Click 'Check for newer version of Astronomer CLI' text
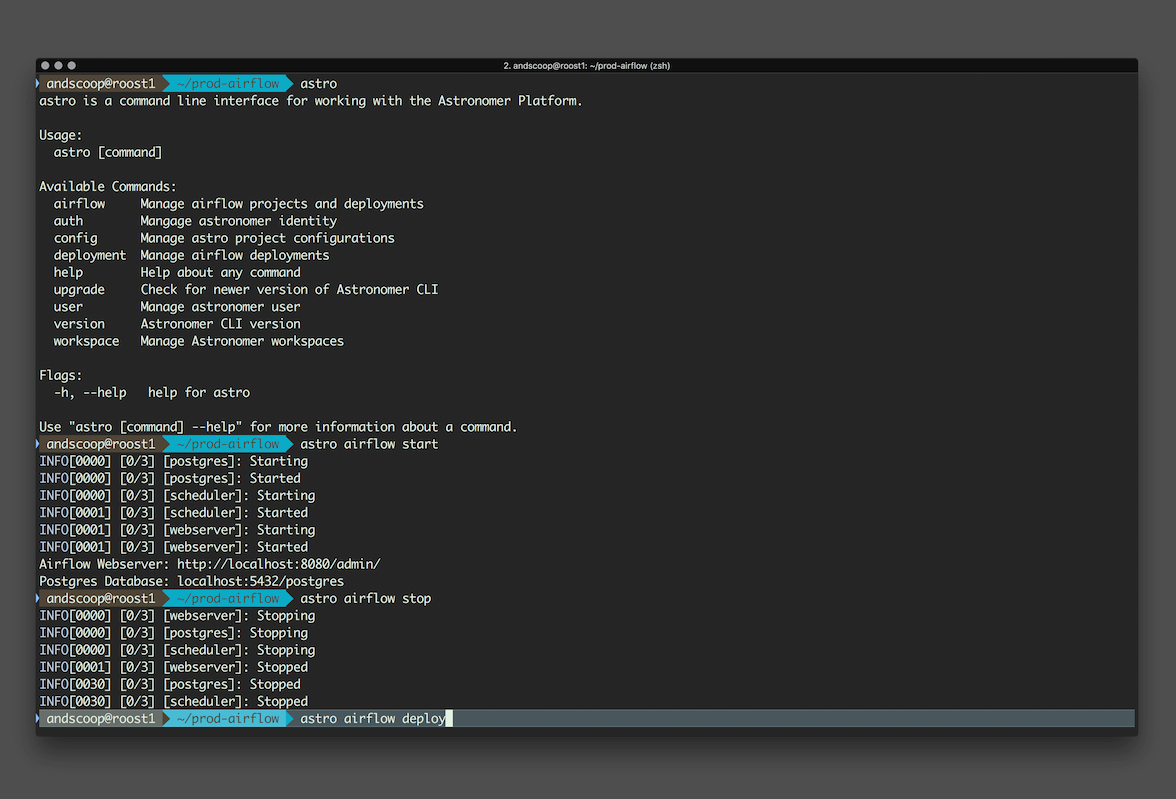1176x799 pixels. (290, 290)
